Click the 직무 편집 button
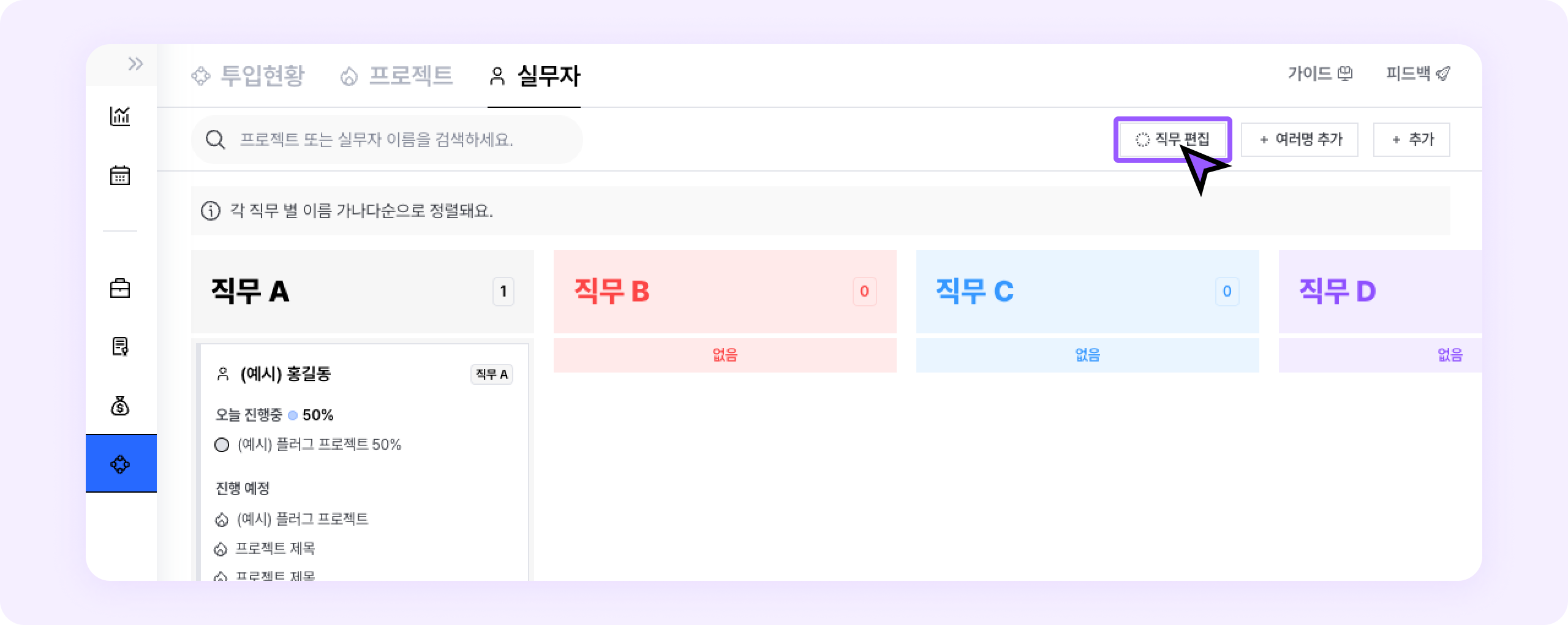Viewport: 1568px width, 625px height. point(1172,140)
